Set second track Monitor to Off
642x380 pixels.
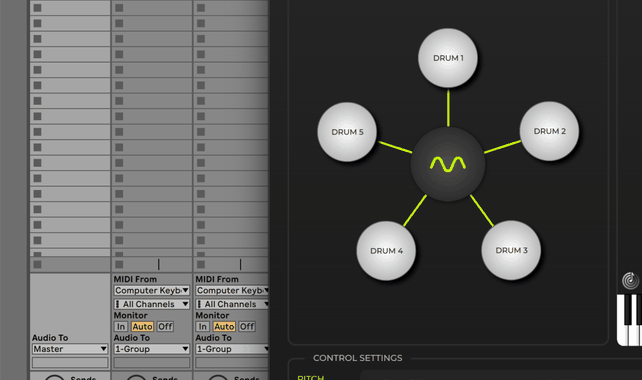(165, 326)
